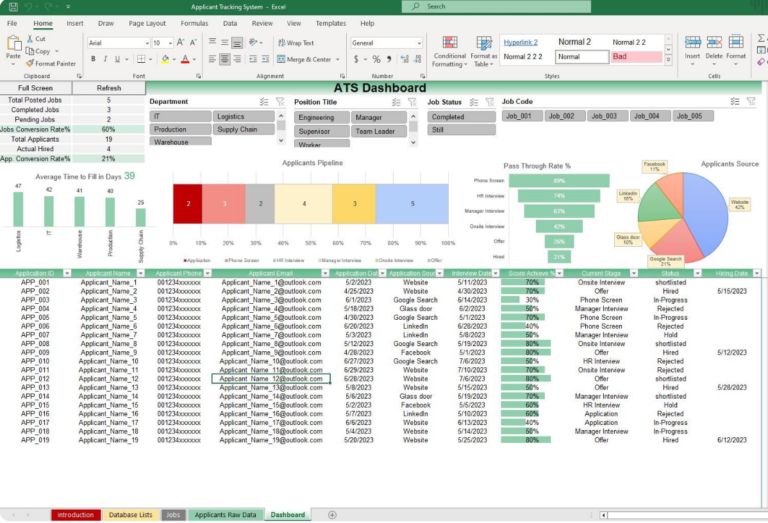The width and height of the screenshot is (768, 523).
Task: Toggle Wrap Text
Action: 296,43
